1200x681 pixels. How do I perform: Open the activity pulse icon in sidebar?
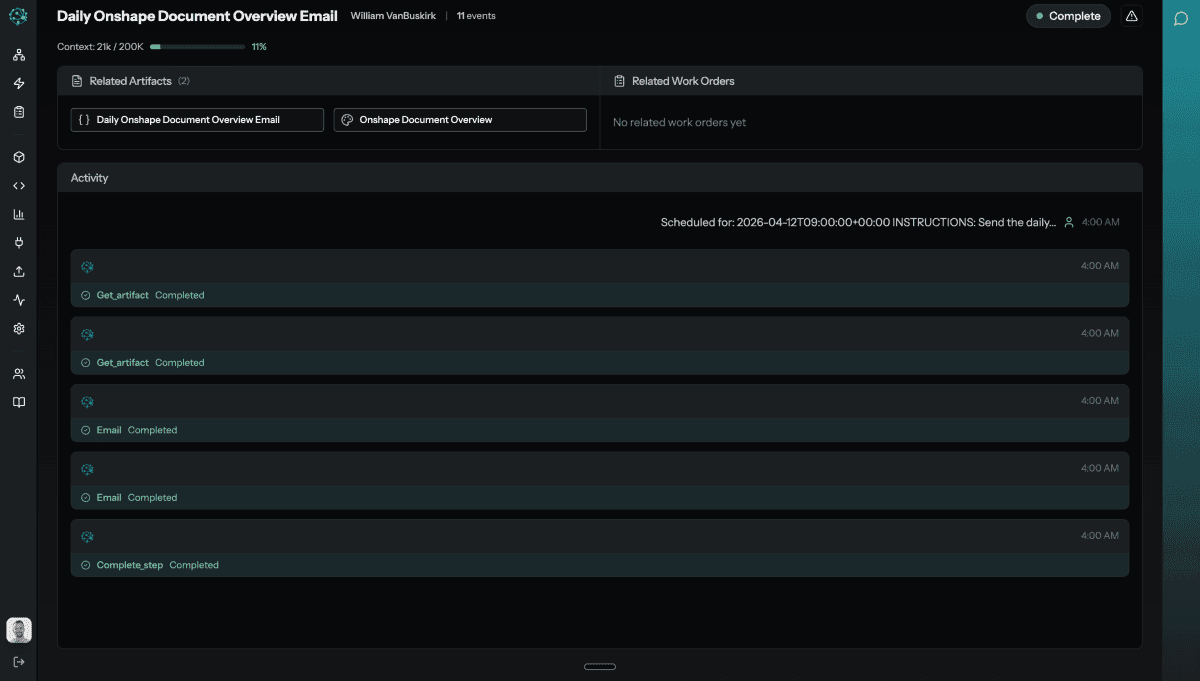[x=18, y=299]
